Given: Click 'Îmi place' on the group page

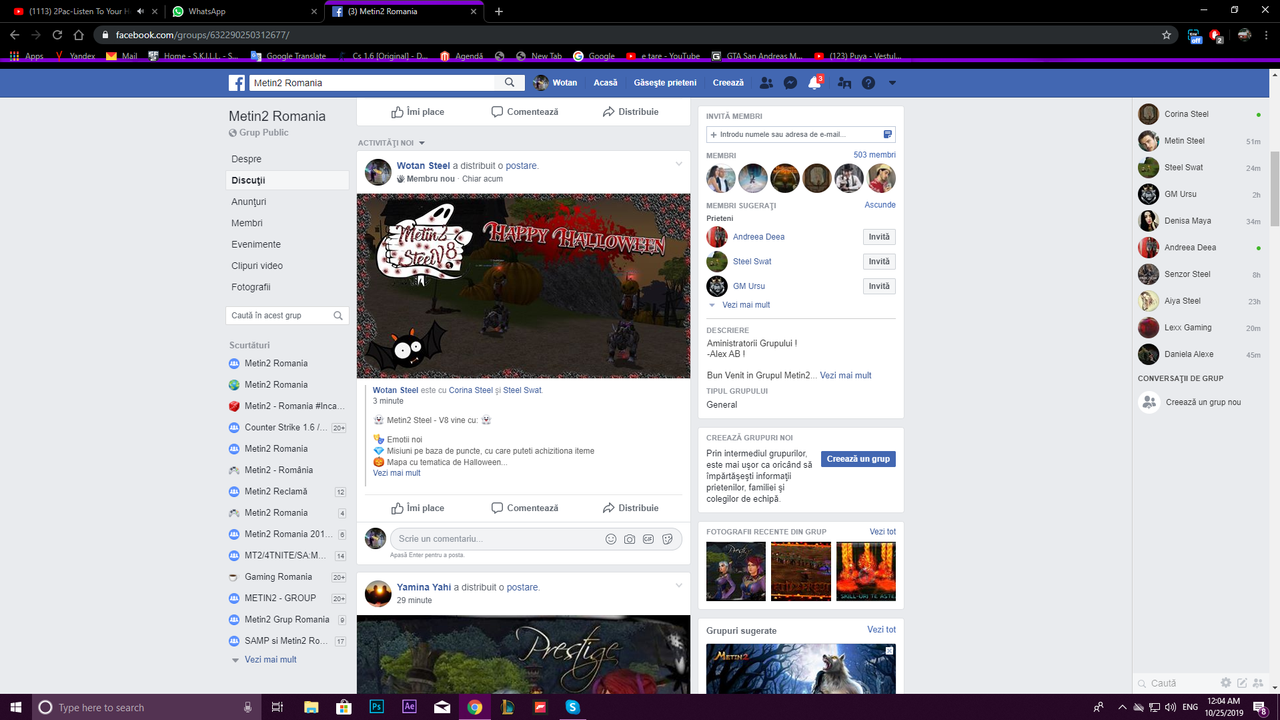Looking at the screenshot, I should coord(417,111).
